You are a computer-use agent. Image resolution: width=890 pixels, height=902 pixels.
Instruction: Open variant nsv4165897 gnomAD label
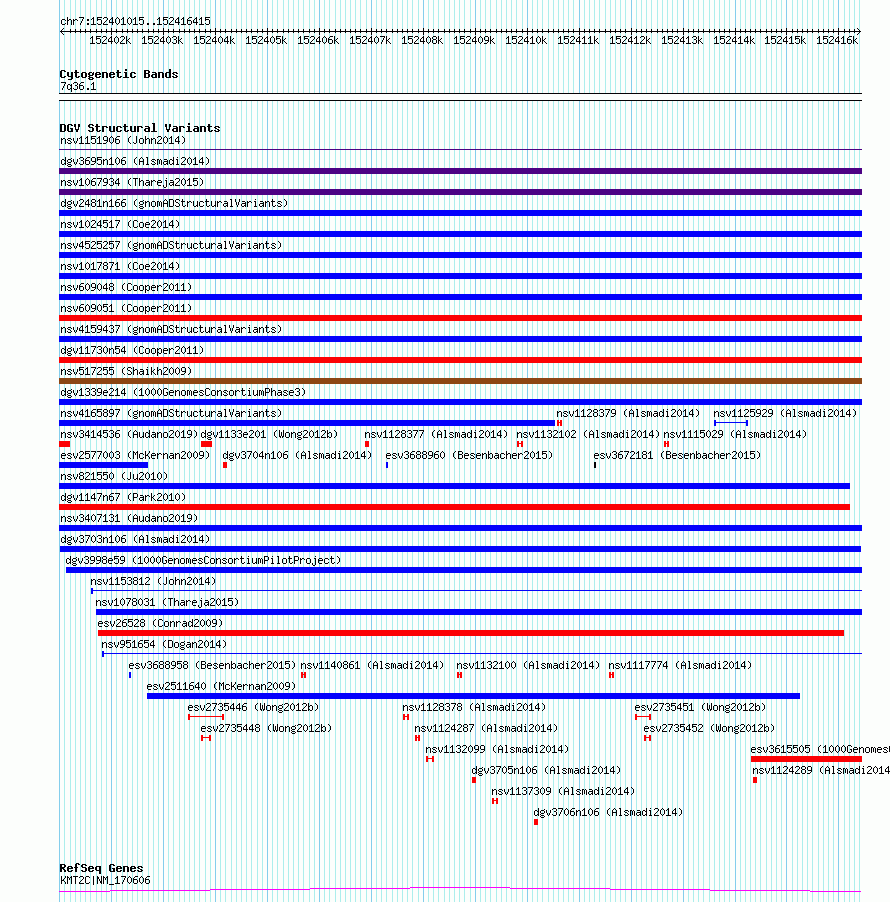tap(171, 413)
